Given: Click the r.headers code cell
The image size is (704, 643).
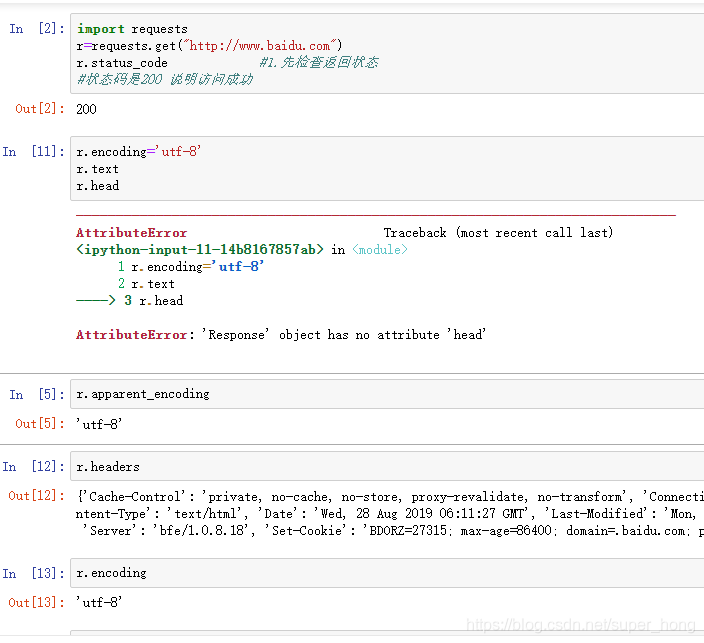Looking at the screenshot, I should coord(387,467).
